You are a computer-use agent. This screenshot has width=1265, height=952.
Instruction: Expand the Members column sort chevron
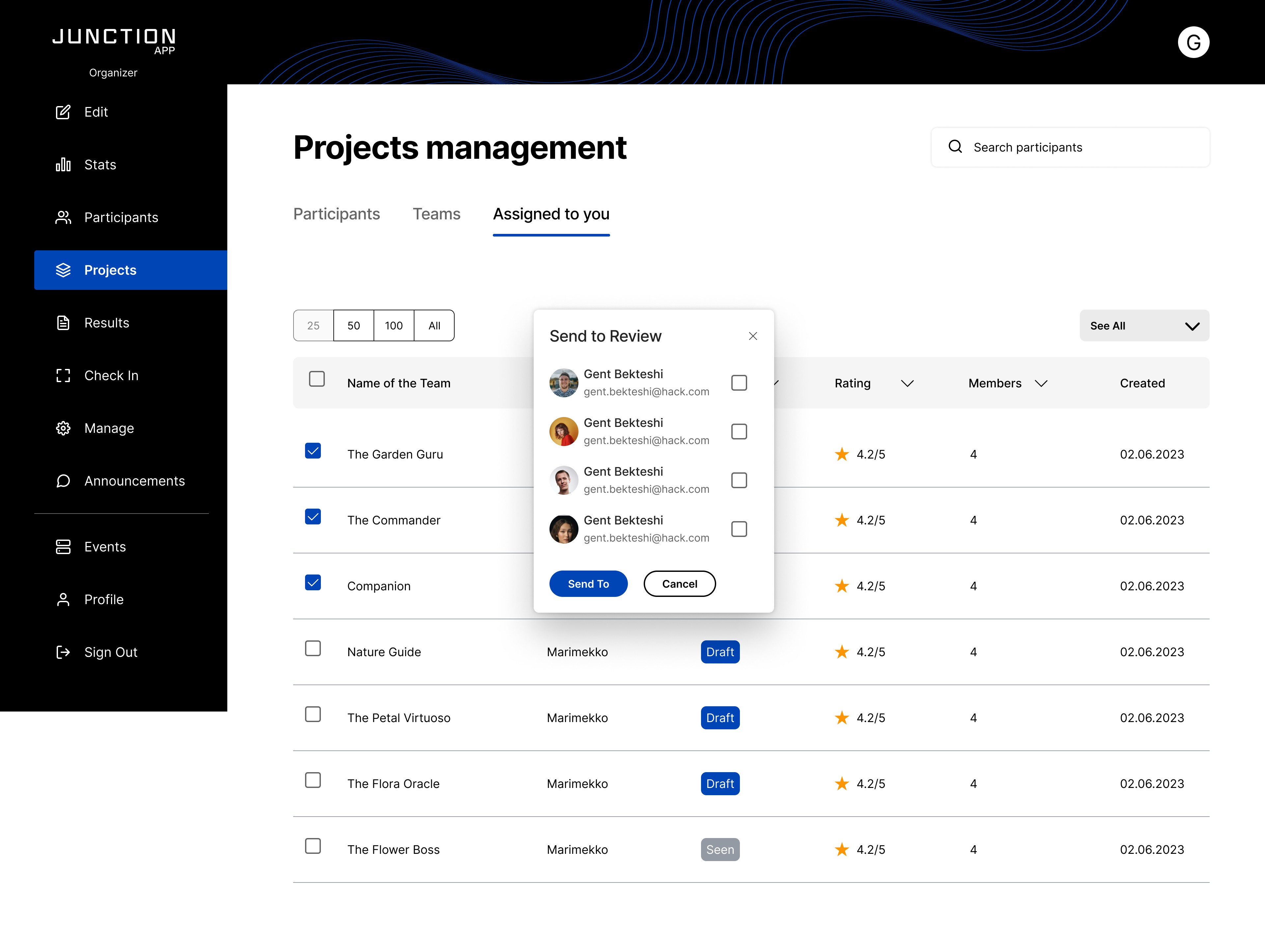click(1041, 384)
